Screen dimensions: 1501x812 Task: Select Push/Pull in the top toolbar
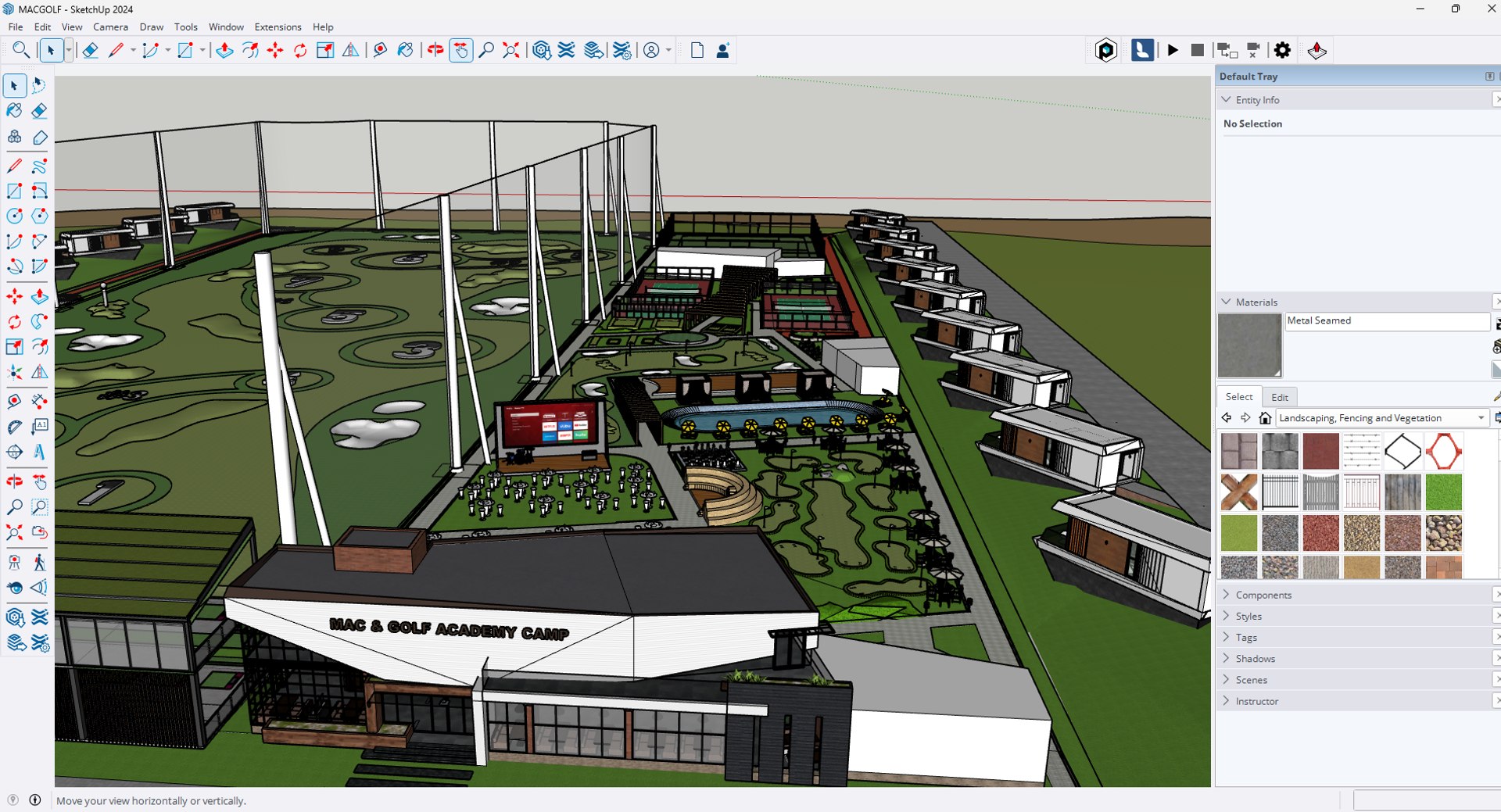coord(224,50)
